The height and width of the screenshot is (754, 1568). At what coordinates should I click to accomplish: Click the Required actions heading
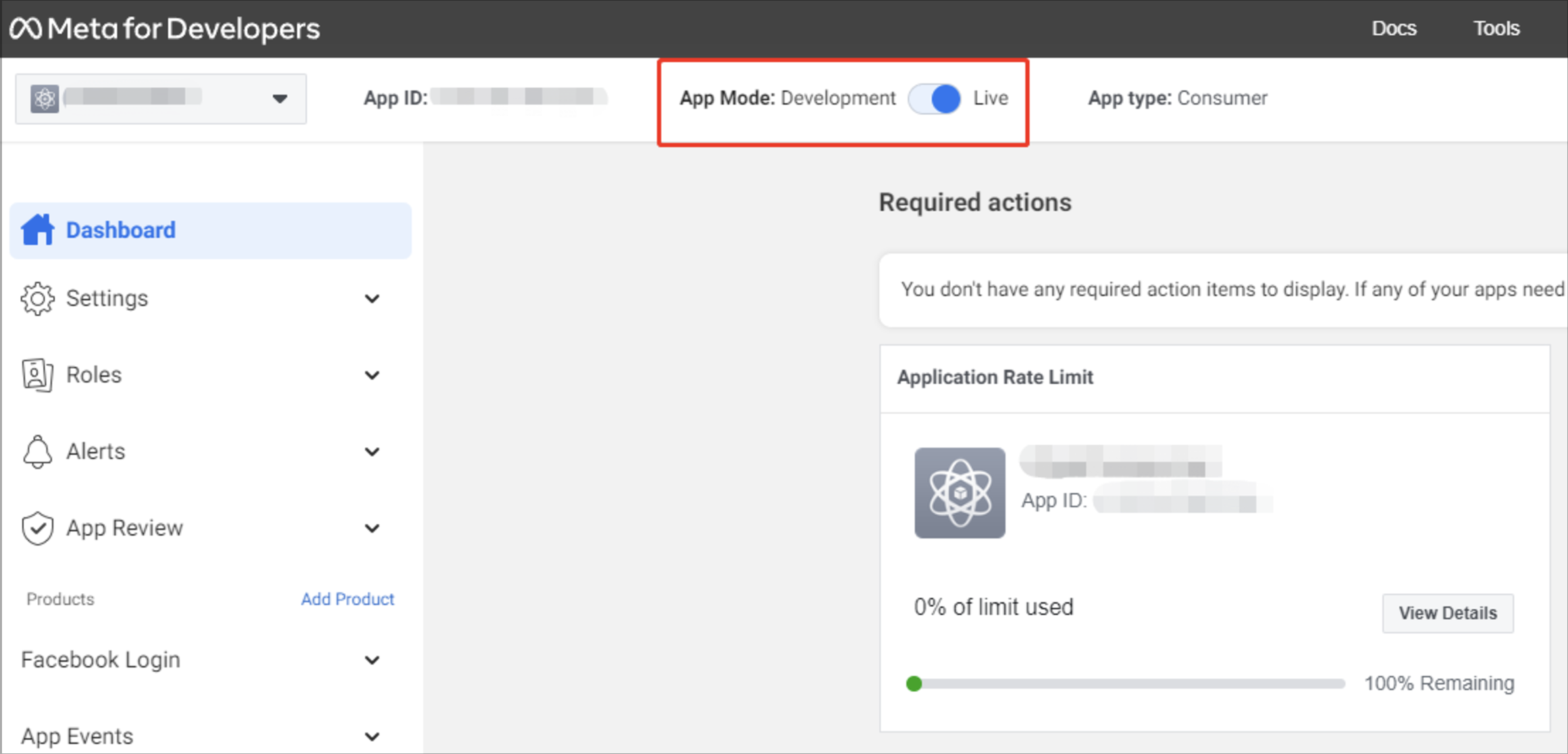[975, 203]
